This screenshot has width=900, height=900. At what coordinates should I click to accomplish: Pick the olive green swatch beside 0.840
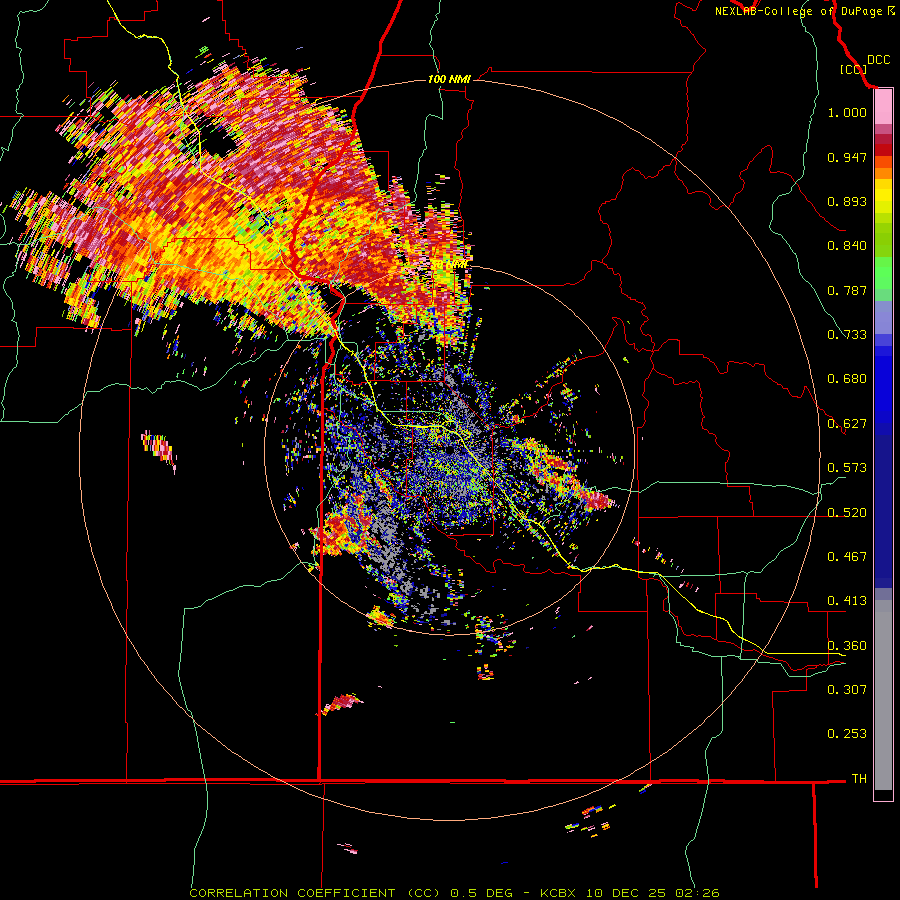(883, 240)
